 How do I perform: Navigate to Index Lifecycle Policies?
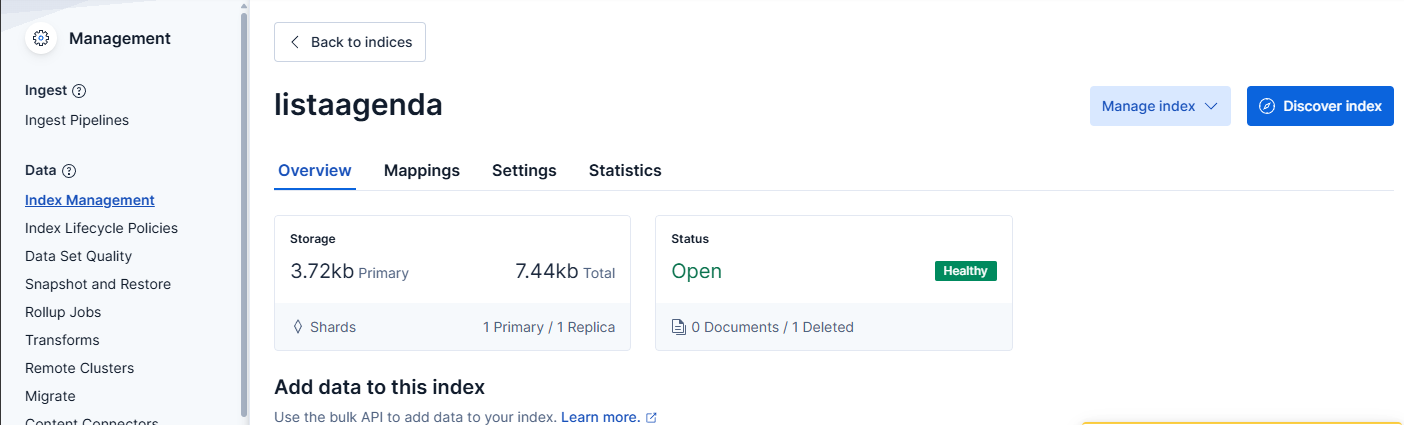pos(101,228)
